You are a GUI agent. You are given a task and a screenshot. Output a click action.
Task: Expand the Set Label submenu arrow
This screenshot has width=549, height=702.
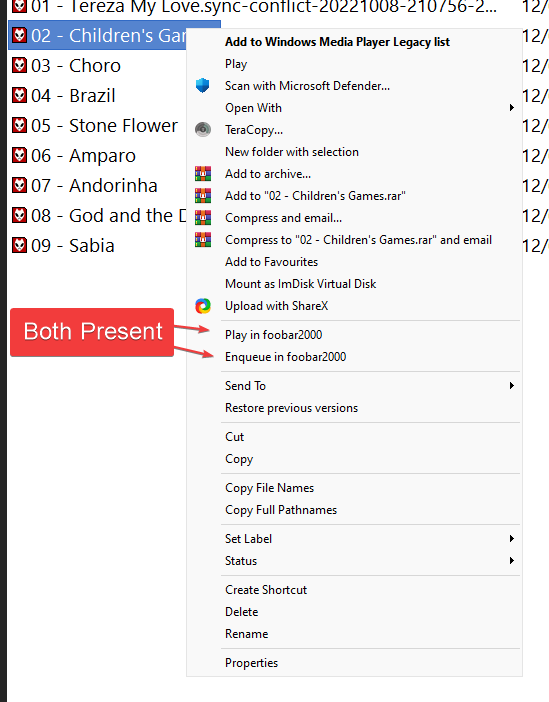click(511, 539)
